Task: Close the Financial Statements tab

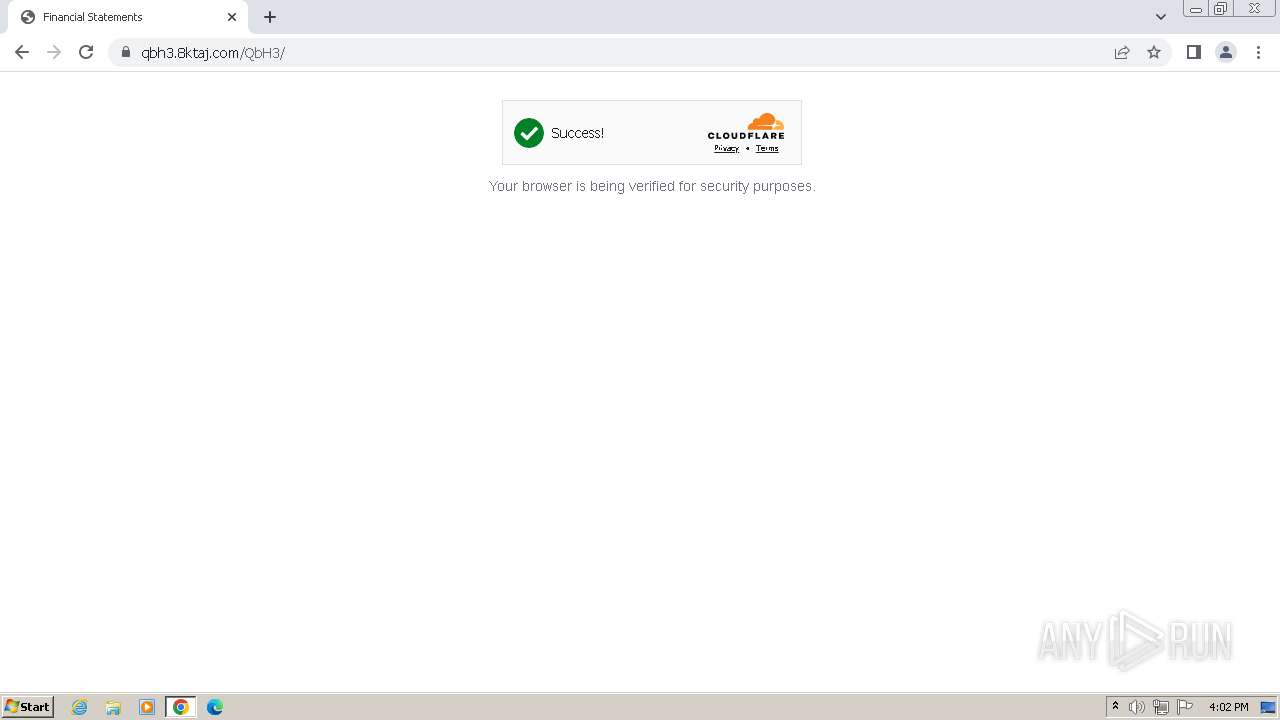Action: coord(232,17)
